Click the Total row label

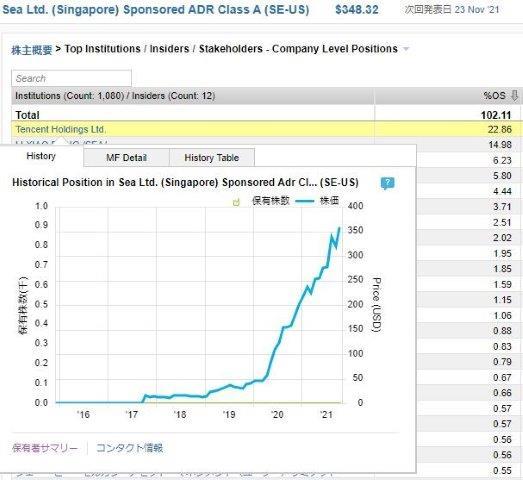pos(27,115)
